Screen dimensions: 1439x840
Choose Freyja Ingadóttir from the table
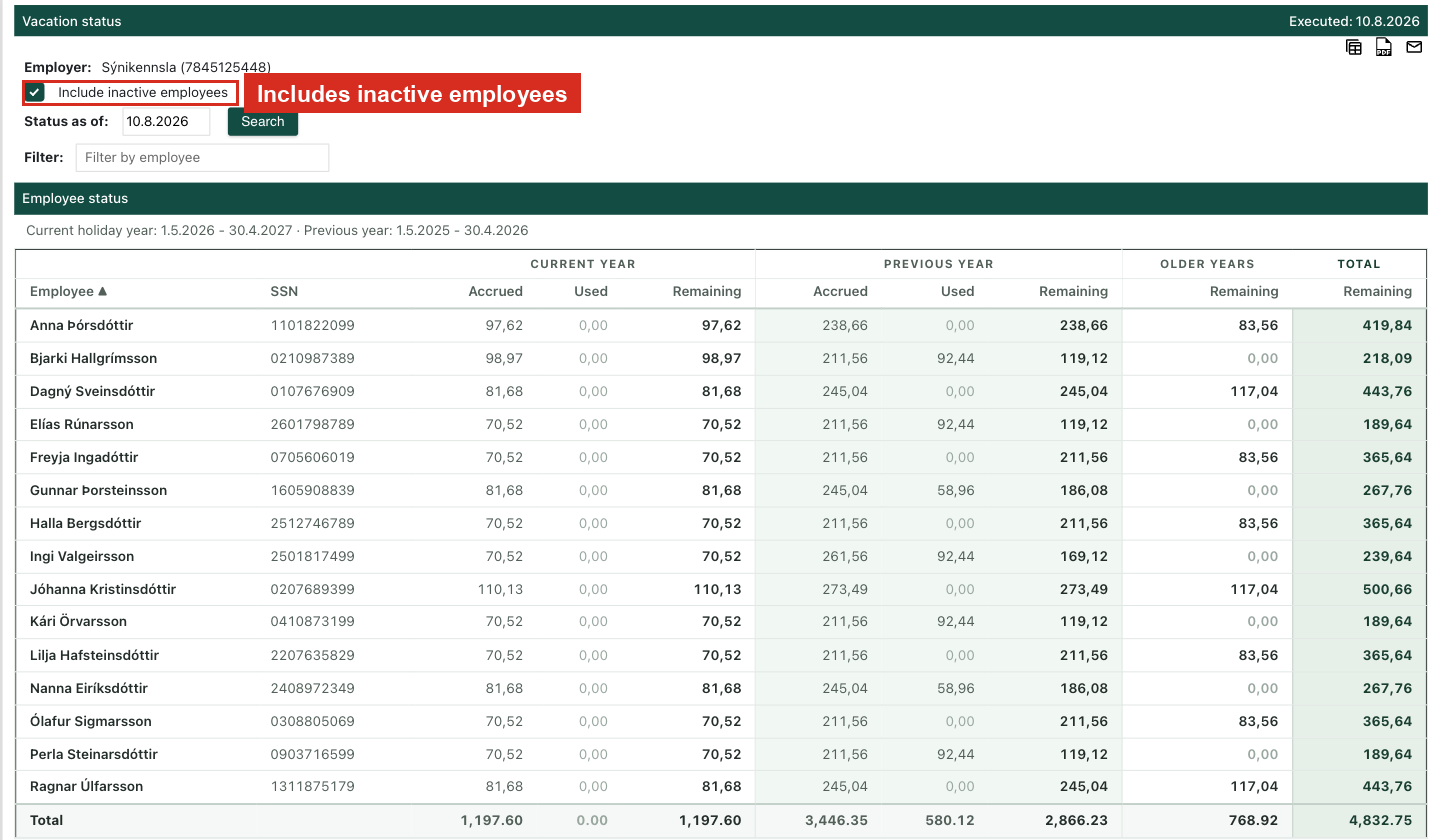pyautogui.click(x=84, y=457)
